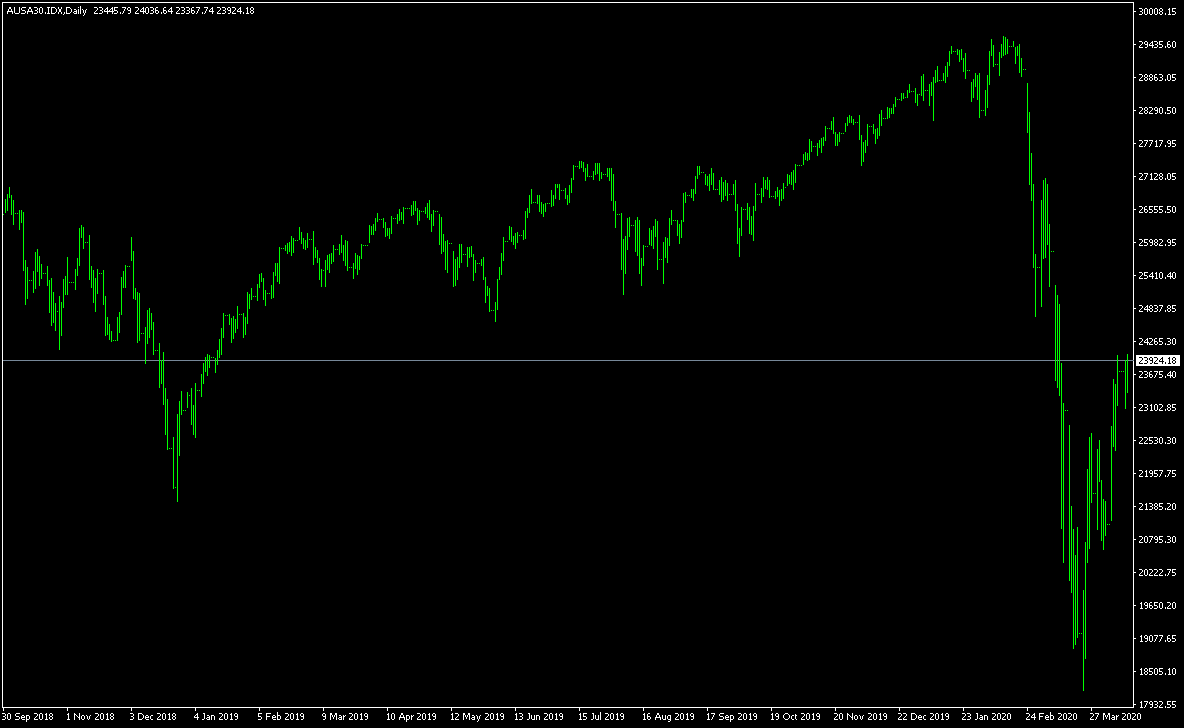Click the 30008.15 price axis label
This screenshot has height=728, width=1184.
1158,11
